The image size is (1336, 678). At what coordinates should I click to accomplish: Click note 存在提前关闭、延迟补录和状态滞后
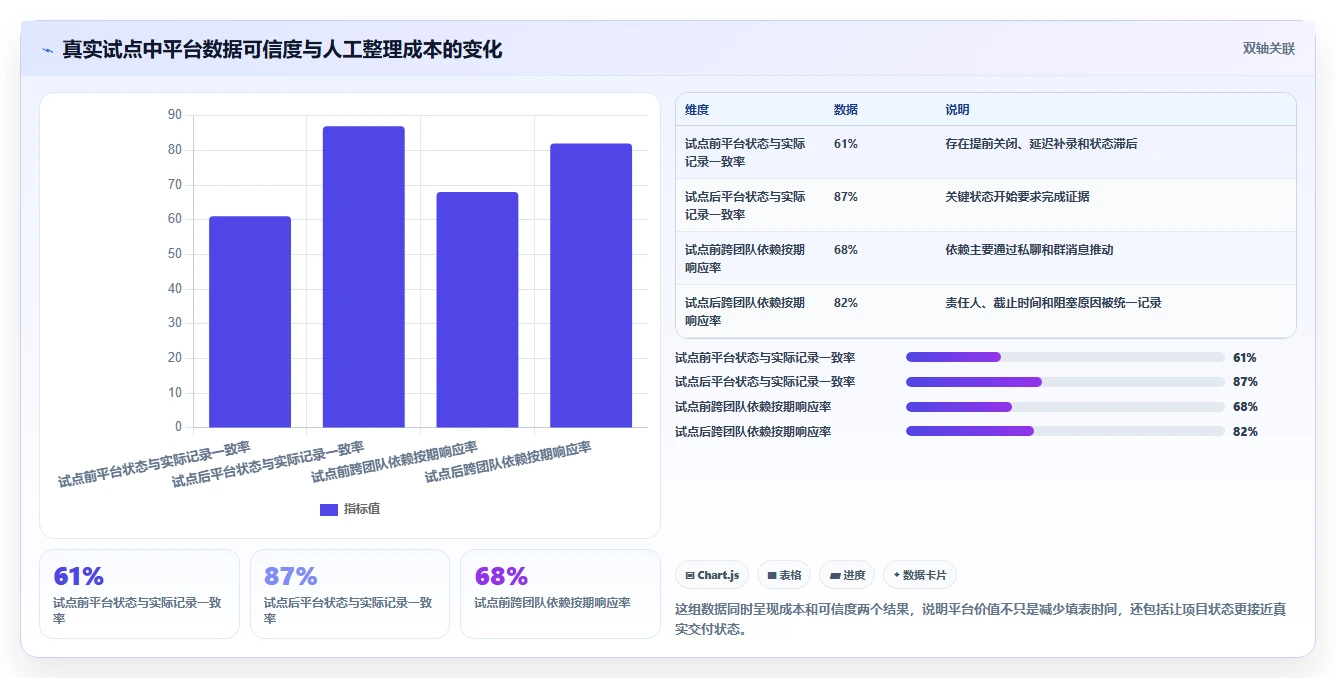1041,144
